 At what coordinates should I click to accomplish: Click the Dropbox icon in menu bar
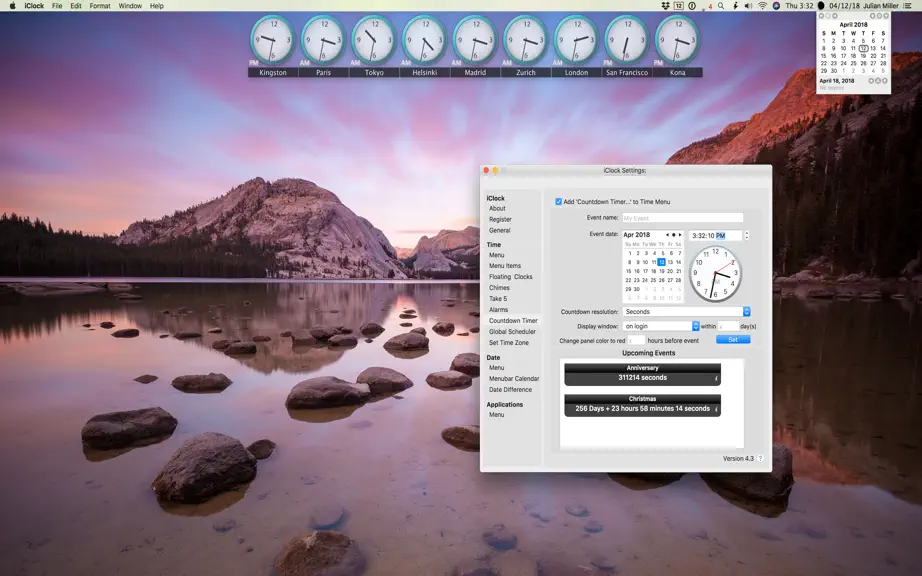pos(665,6)
